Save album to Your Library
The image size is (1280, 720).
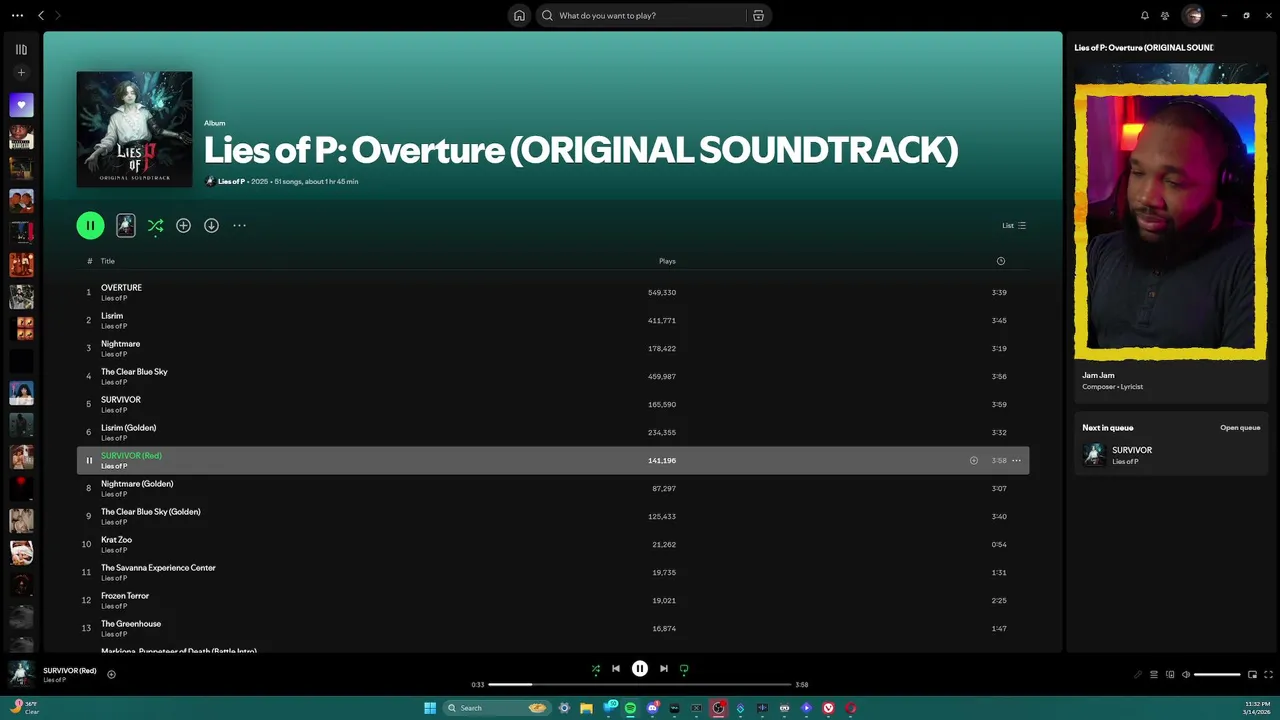[x=183, y=225]
